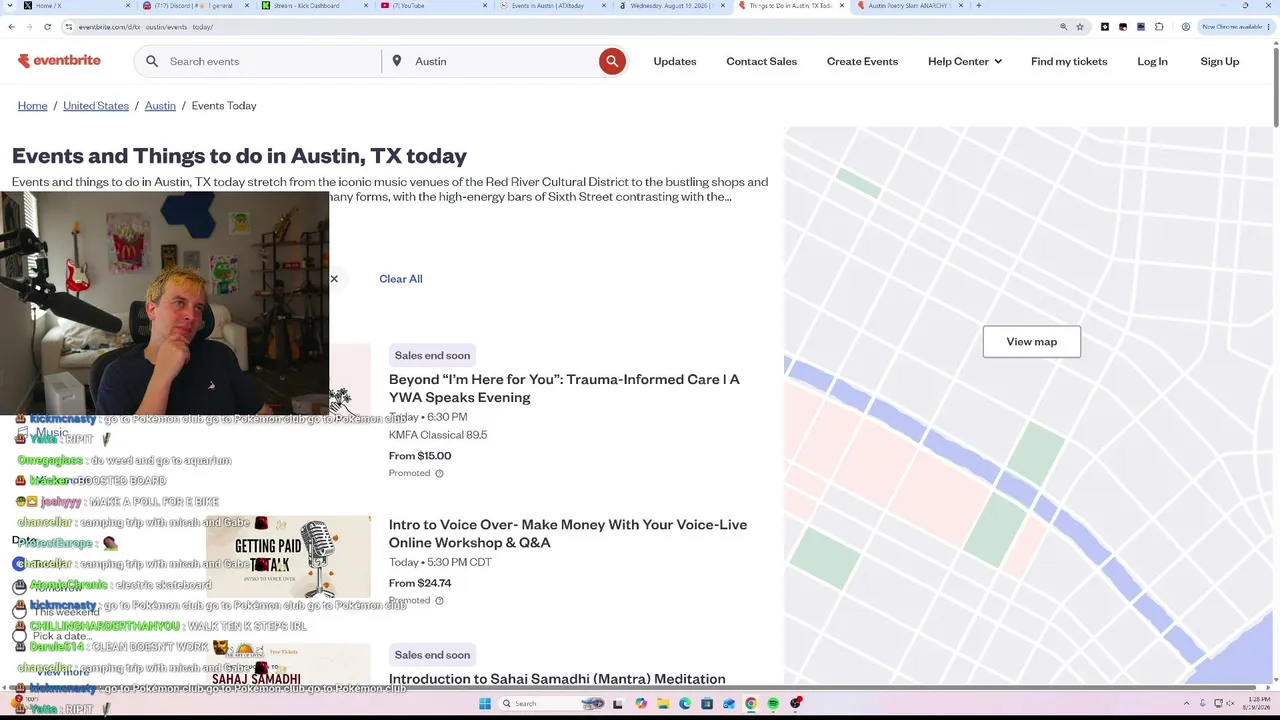Click the United States breadcrumb link
1280x720 pixels.
[96, 105]
